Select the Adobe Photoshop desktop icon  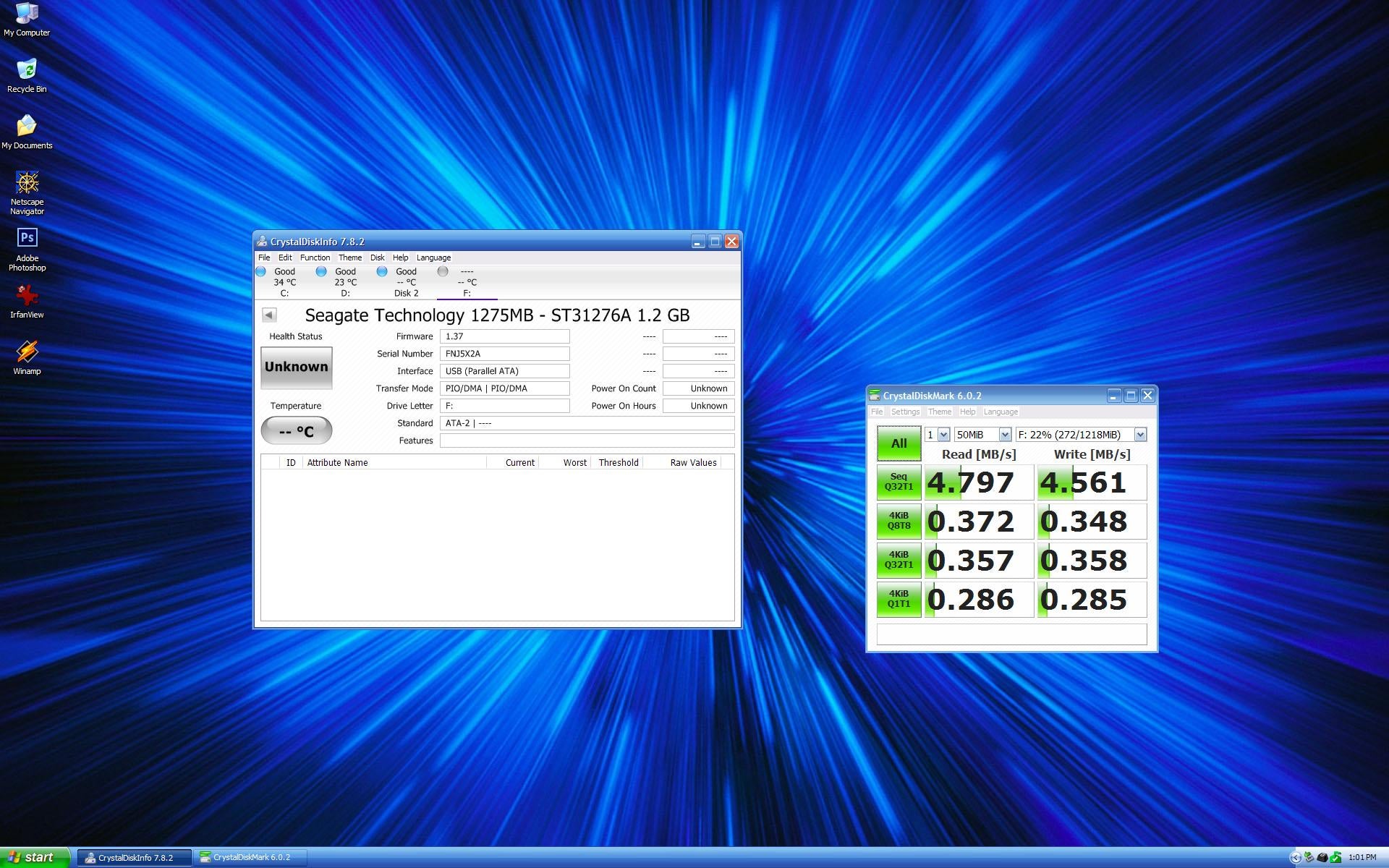(27, 250)
